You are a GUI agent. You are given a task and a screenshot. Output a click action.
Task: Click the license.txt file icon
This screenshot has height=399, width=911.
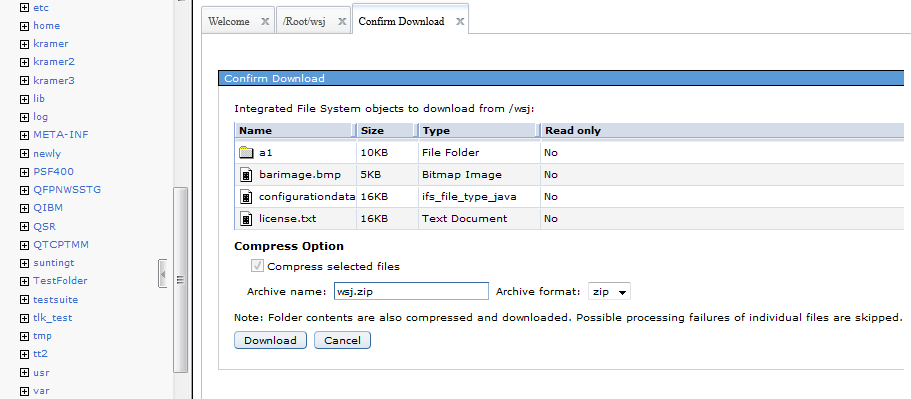pyautogui.click(x=247, y=219)
